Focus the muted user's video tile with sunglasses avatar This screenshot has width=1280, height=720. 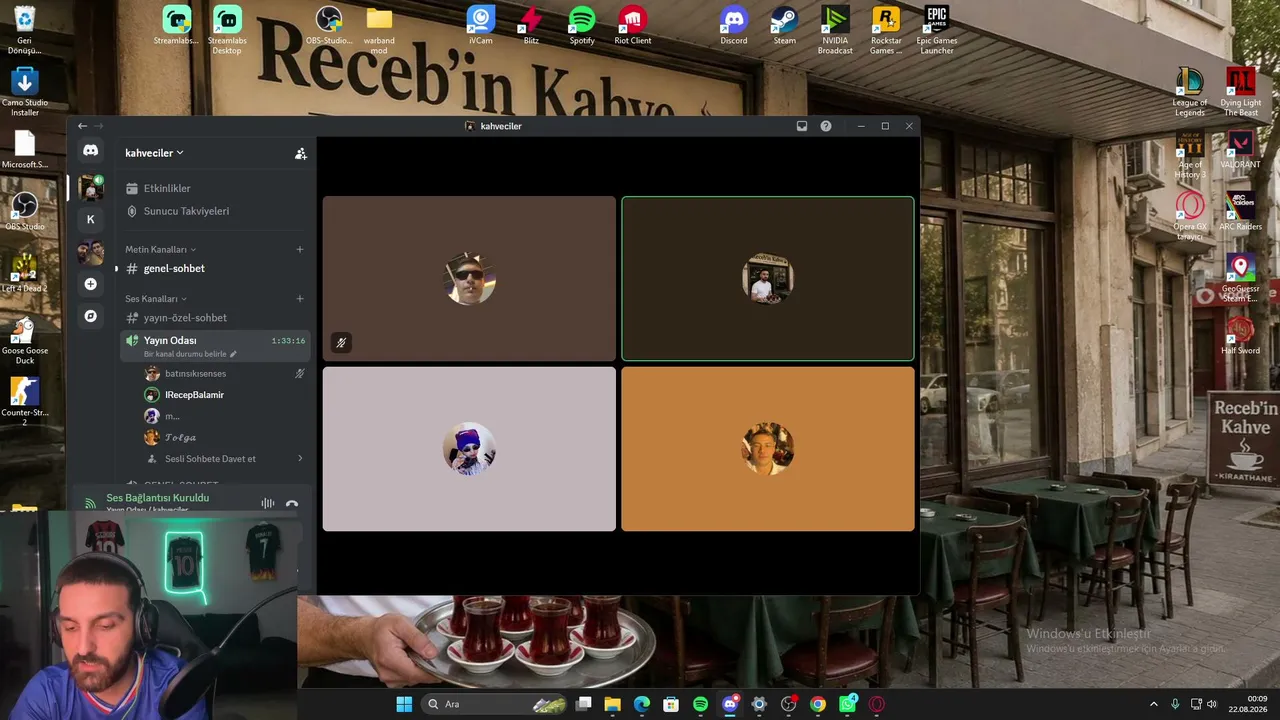click(x=469, y=278)
